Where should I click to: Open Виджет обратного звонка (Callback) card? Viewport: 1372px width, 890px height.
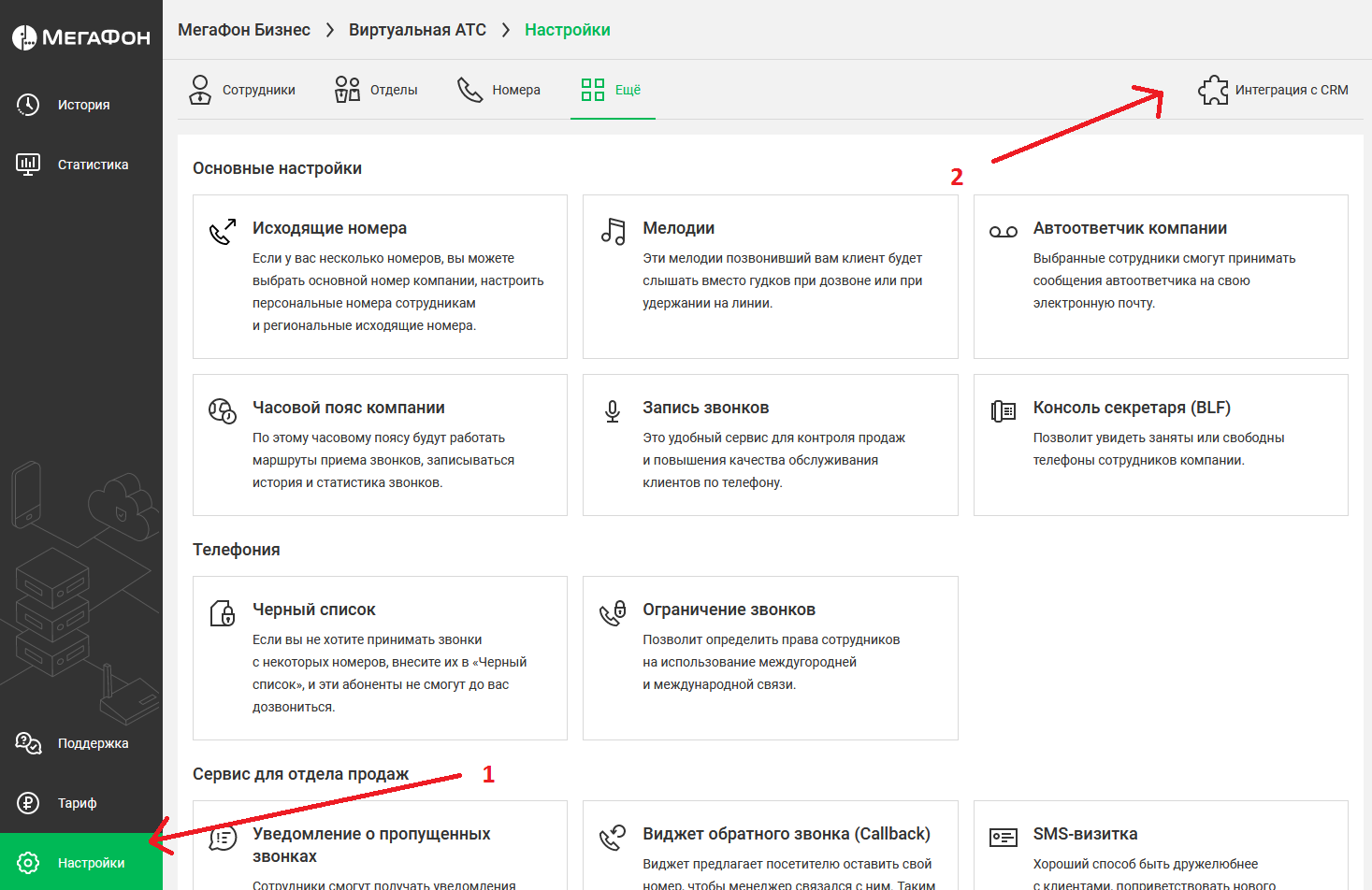771,845
